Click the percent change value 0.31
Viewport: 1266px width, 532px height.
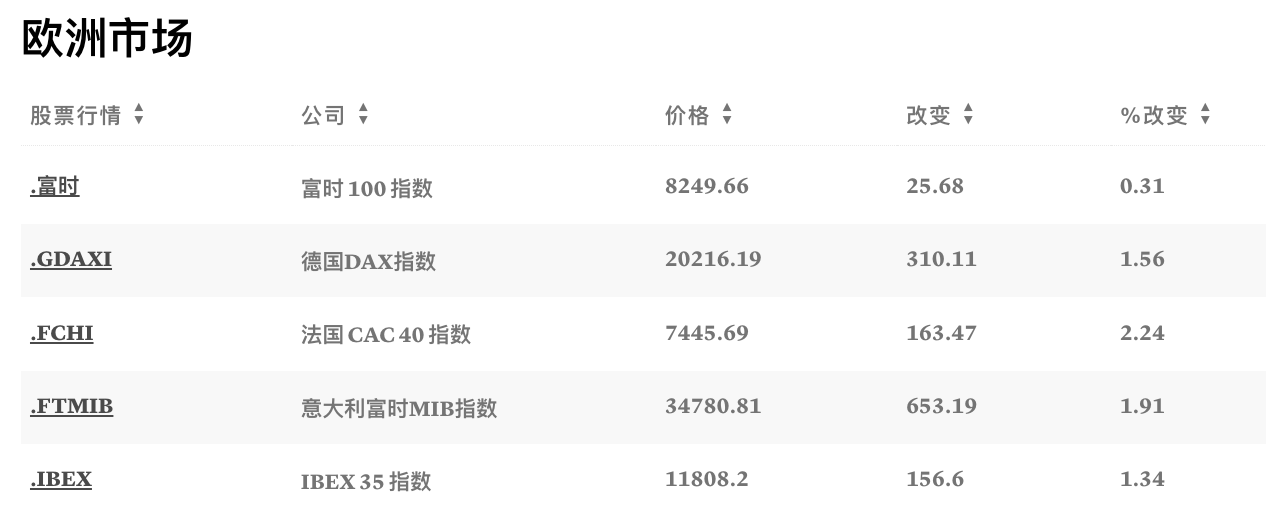pos(1142,186)
